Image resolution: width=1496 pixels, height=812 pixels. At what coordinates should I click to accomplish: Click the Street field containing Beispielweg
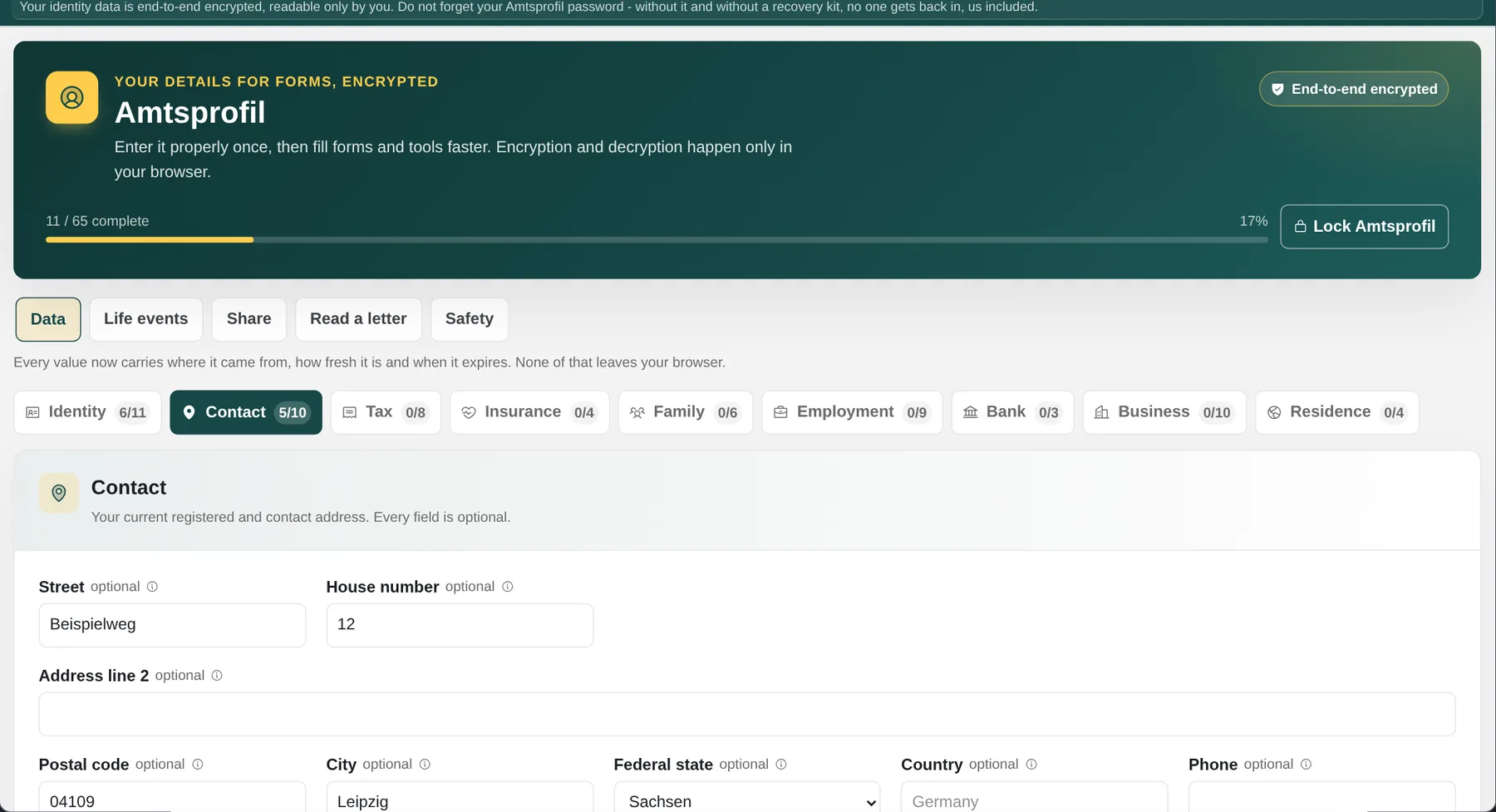[x=172, y=625]
